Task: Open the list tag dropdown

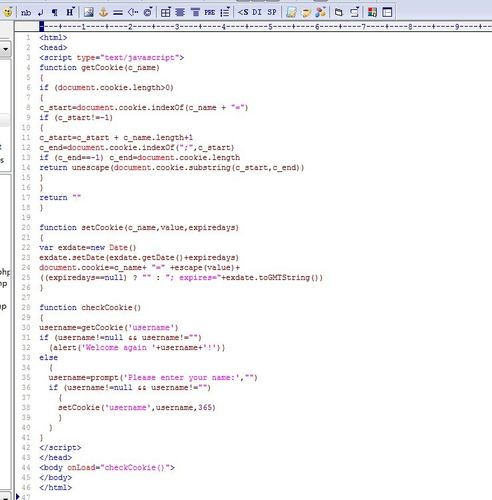Action: click(225, 12)
